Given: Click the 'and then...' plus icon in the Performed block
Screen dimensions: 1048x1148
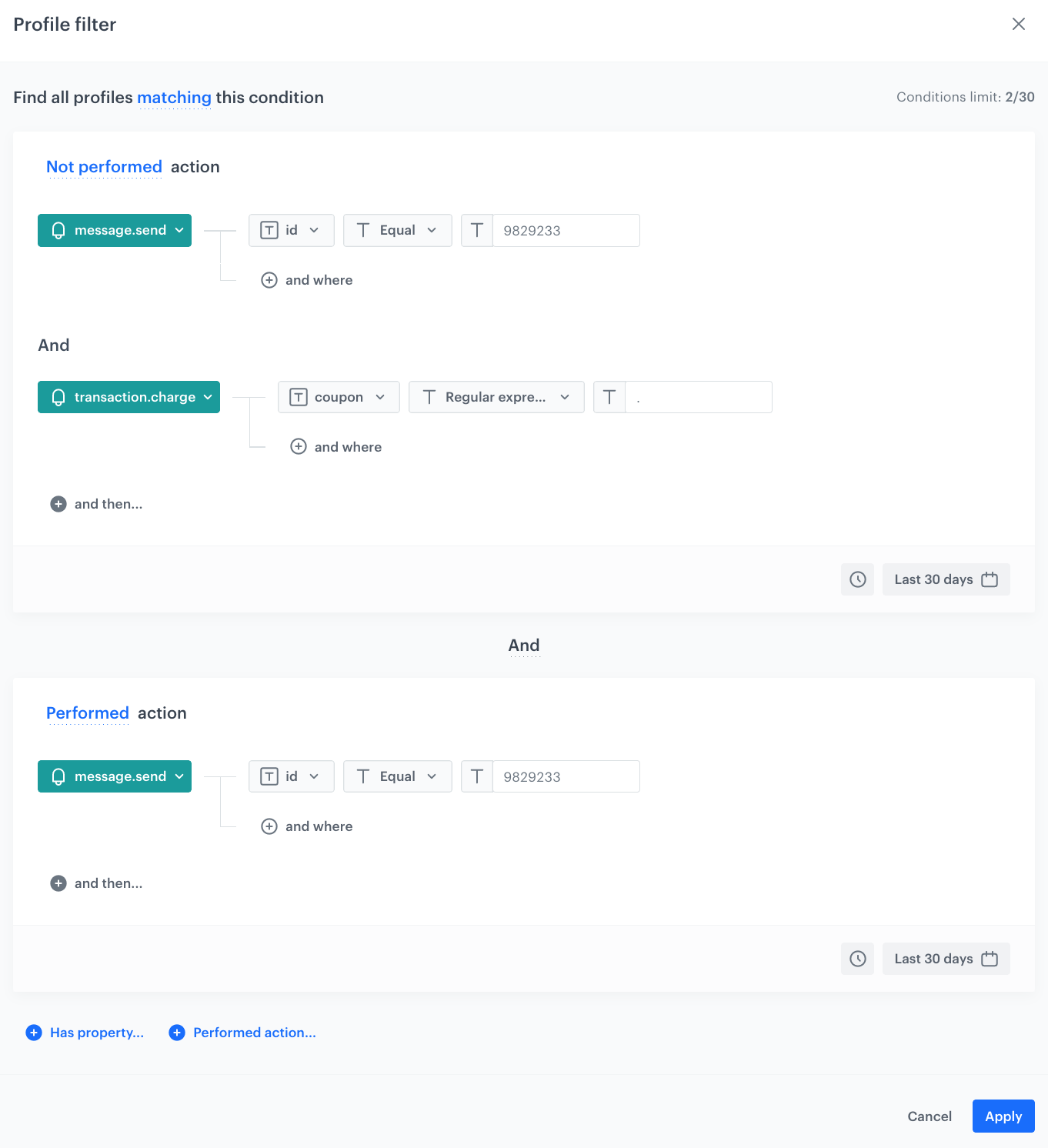Looking at the screenshot, I should click(58, 883).
